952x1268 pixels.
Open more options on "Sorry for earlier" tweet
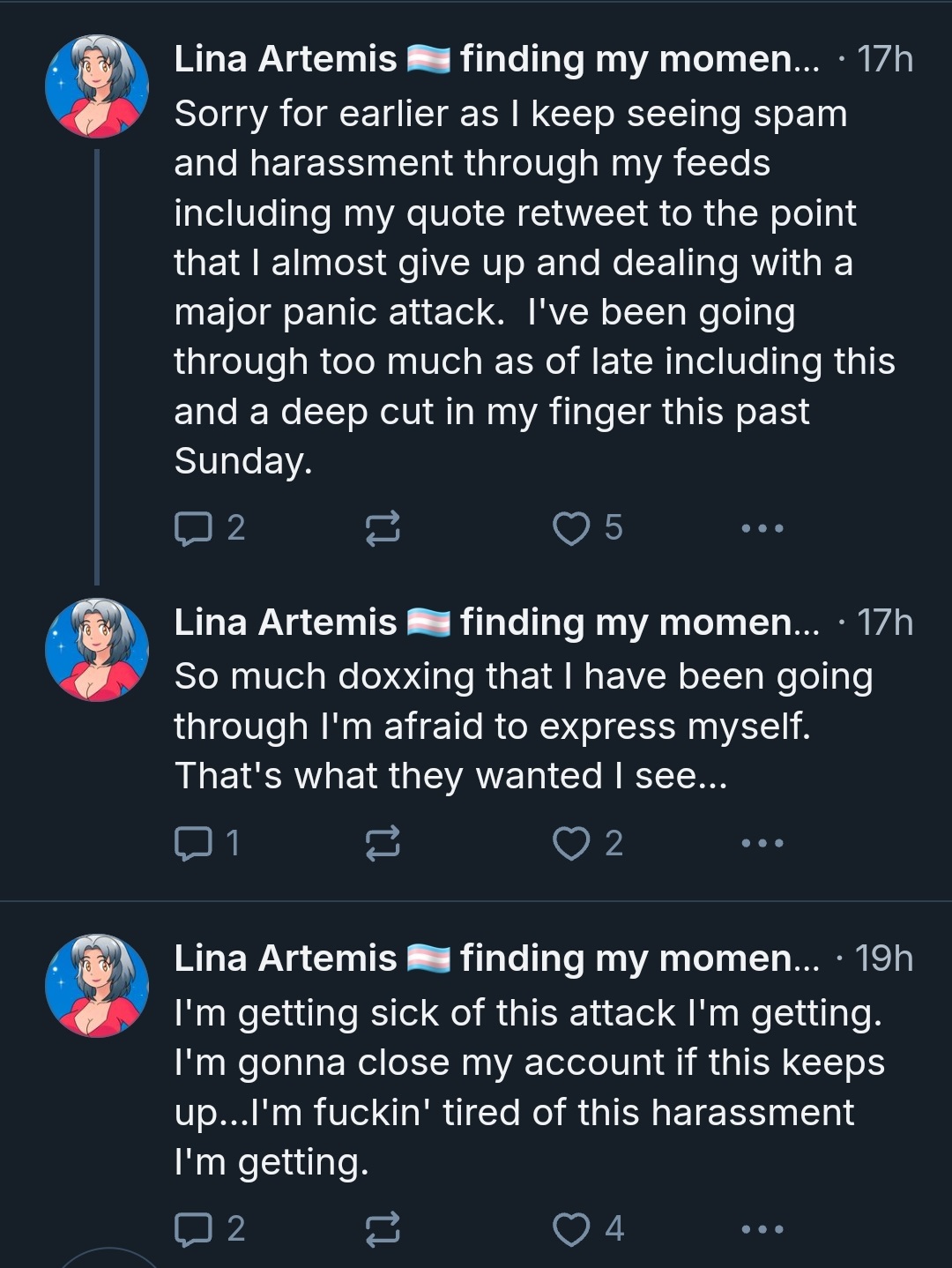click(x=762, y=528)
